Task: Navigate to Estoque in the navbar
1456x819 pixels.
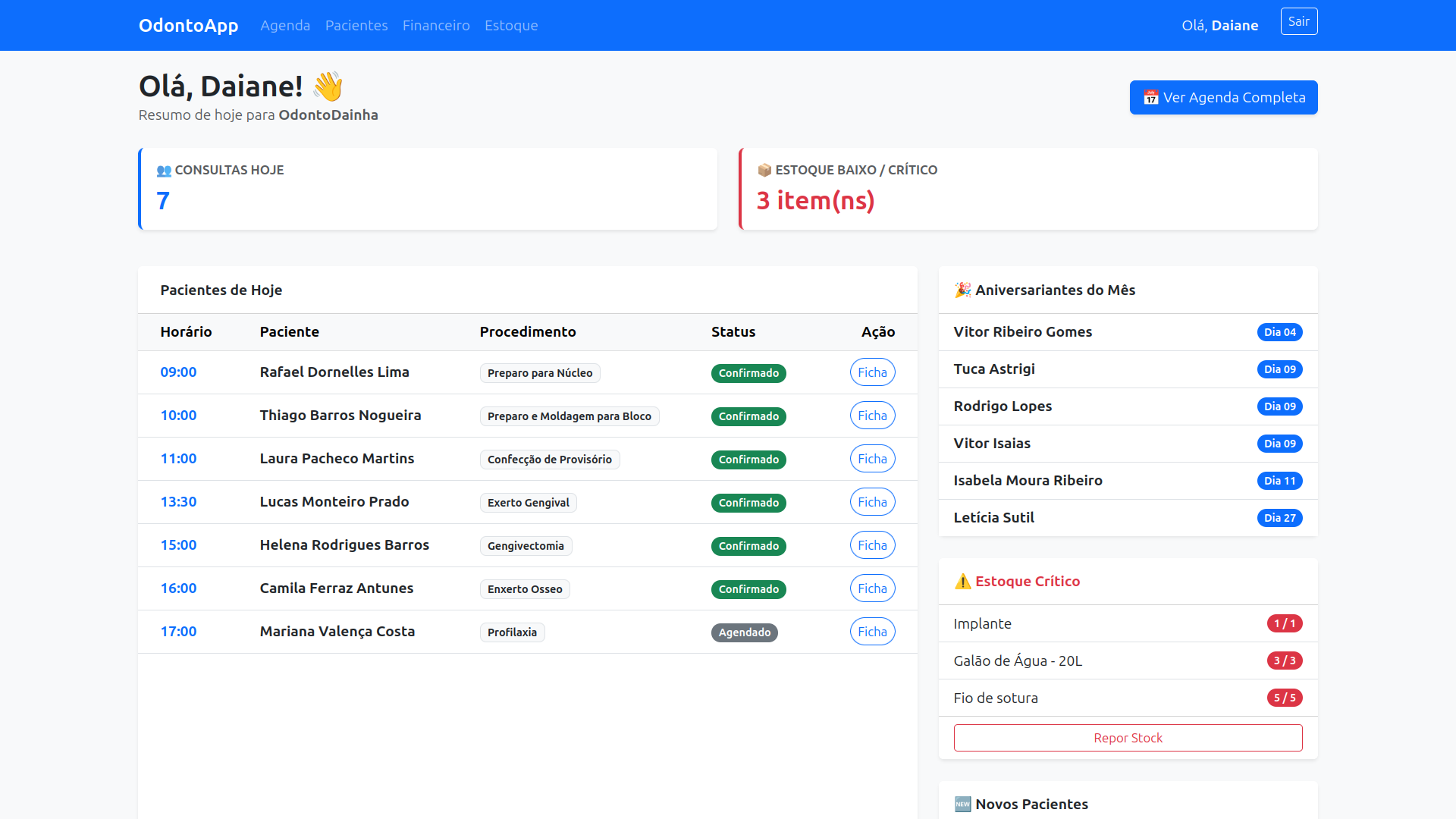Action: pyautogui.click(x=511, y=25)
